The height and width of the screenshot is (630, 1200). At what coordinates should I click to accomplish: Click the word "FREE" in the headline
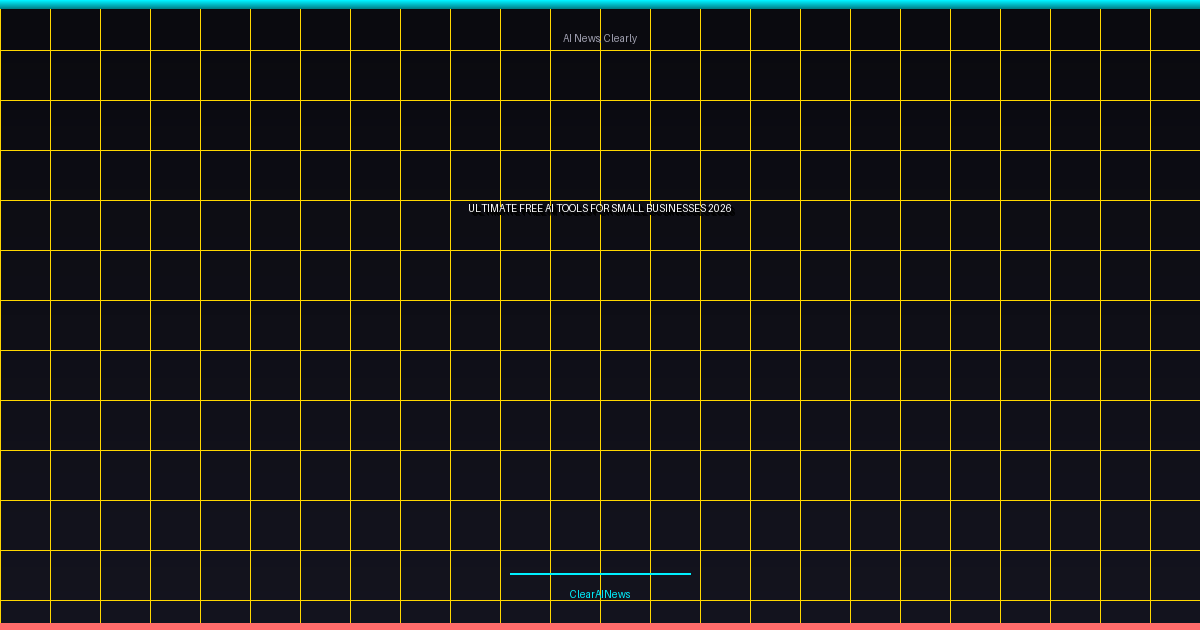tap(531, 208)
